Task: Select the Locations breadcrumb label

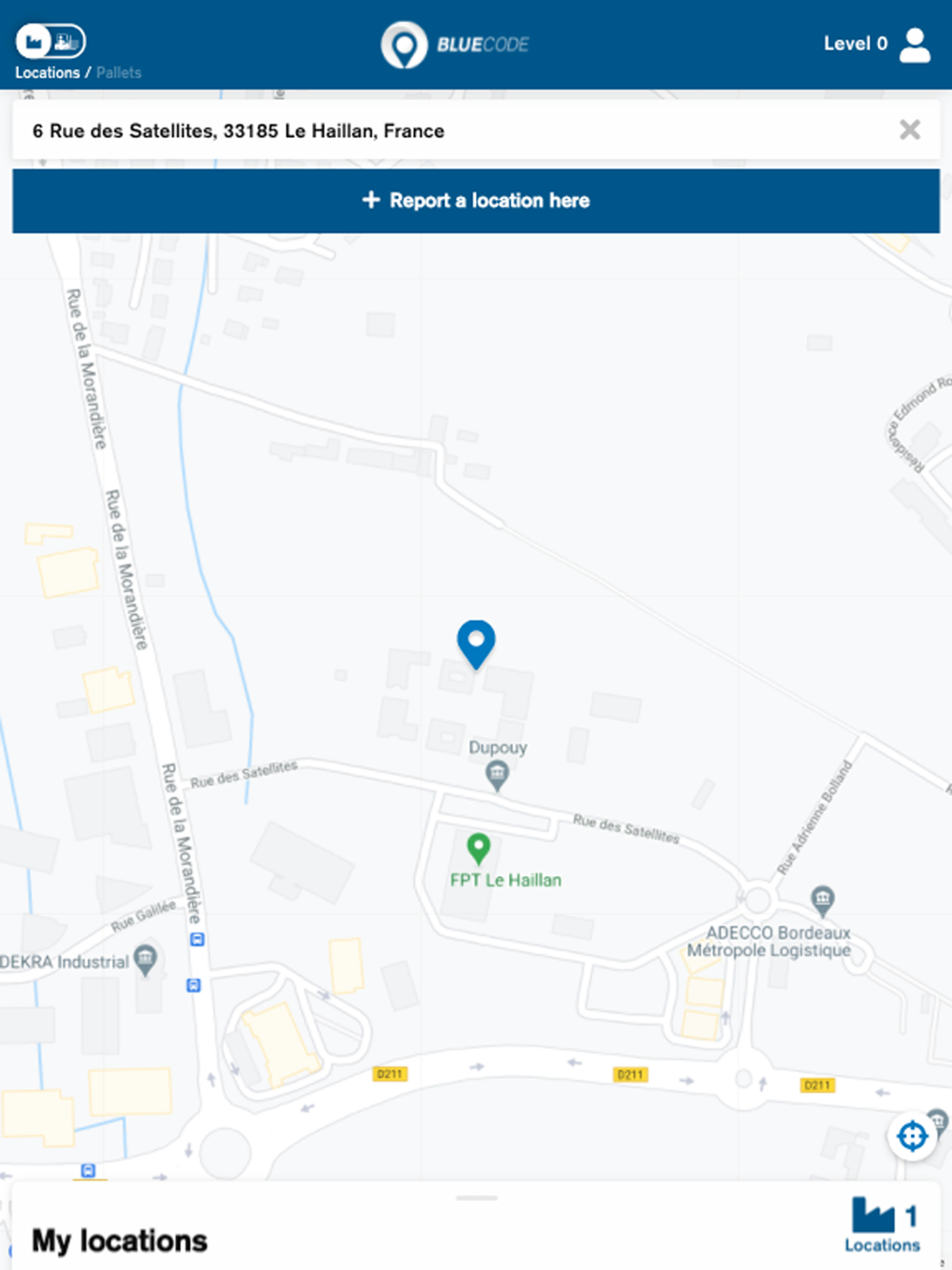Action: point(48,72)
